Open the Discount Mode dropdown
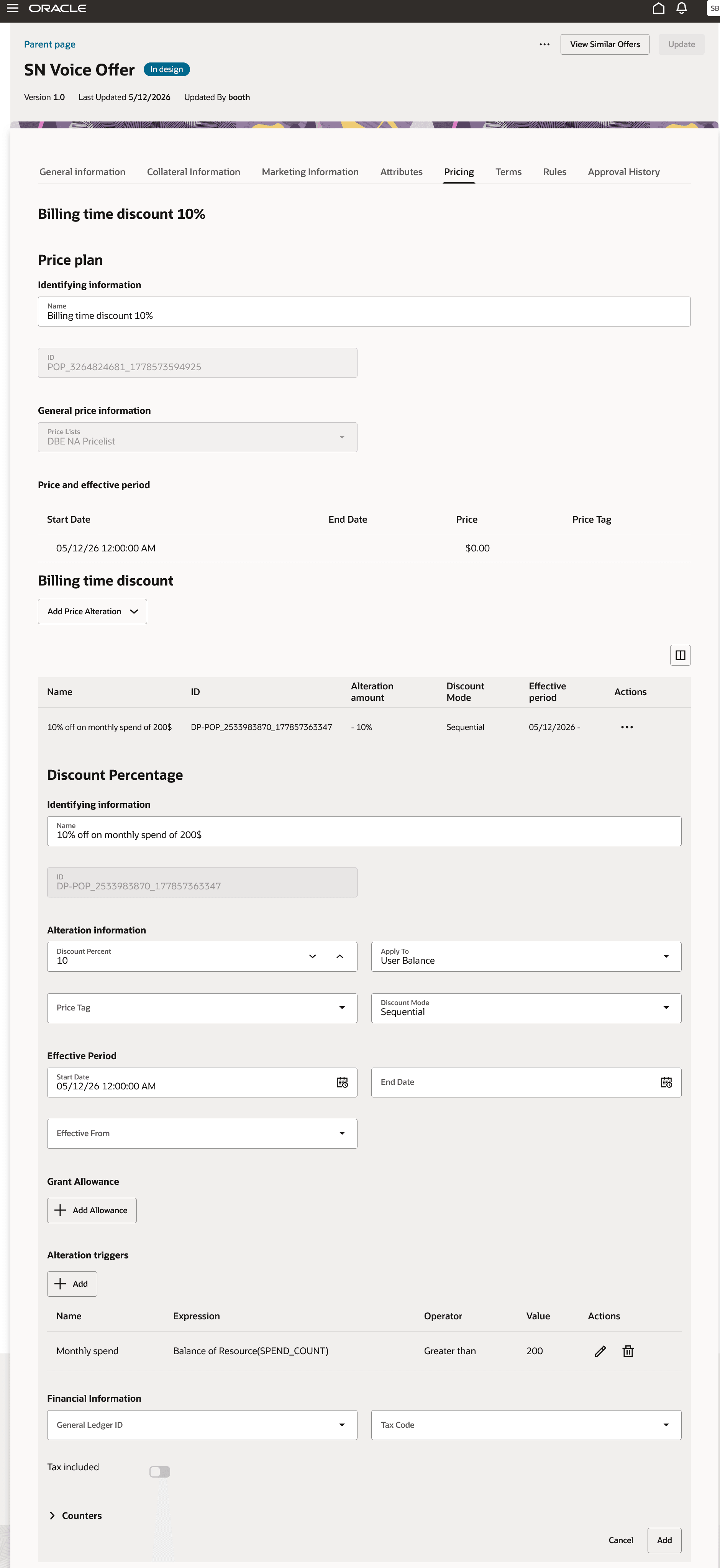 coord(526,1008)
